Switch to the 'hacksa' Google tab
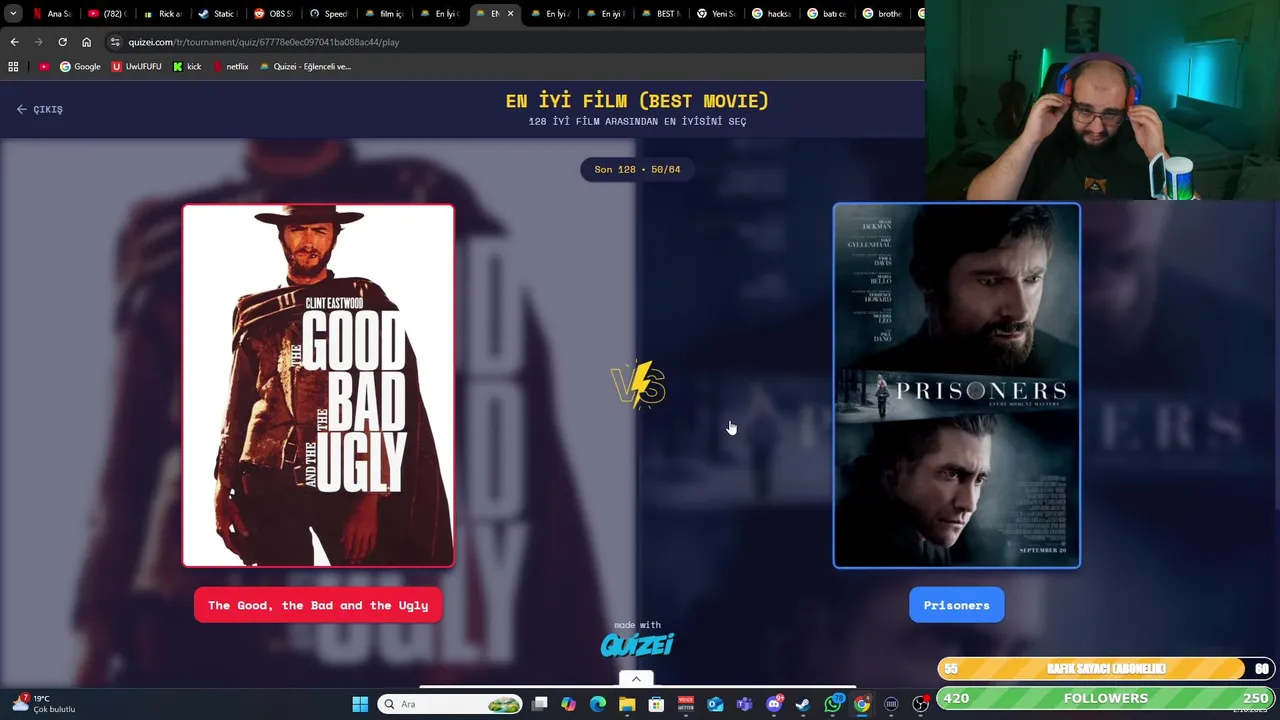The height and width of the screenshot is (720, 1280). tap(771, 14)
